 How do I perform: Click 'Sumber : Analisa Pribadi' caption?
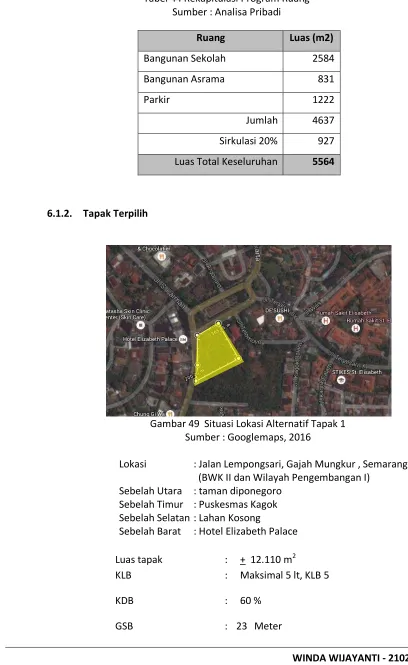pyautogui.click(x=226, y=12)
